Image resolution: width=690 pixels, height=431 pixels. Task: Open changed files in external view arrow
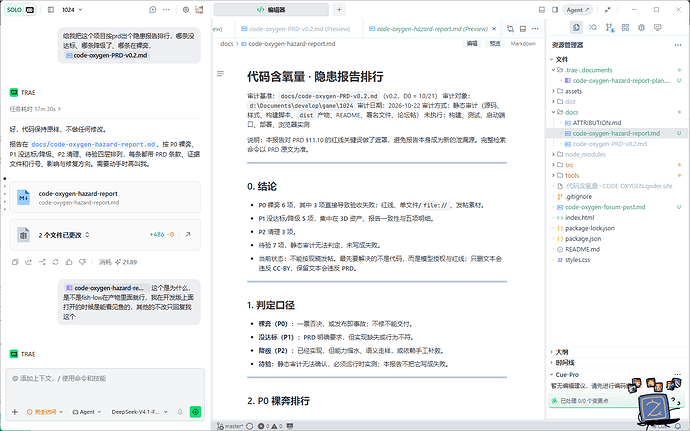coord(188,235)
